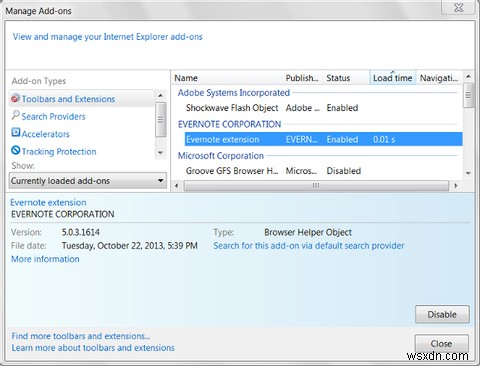Click the add-on list down scroll arrow
Viewport: 480px width, 366px height.
click(468, 173)
